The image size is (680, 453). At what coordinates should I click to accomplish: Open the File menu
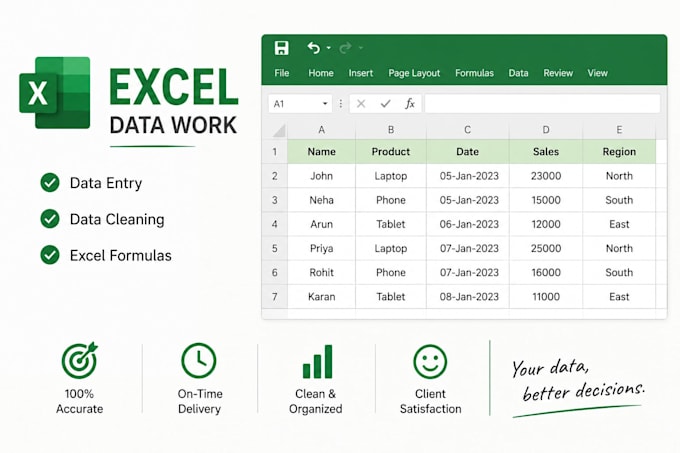[281, 73]
